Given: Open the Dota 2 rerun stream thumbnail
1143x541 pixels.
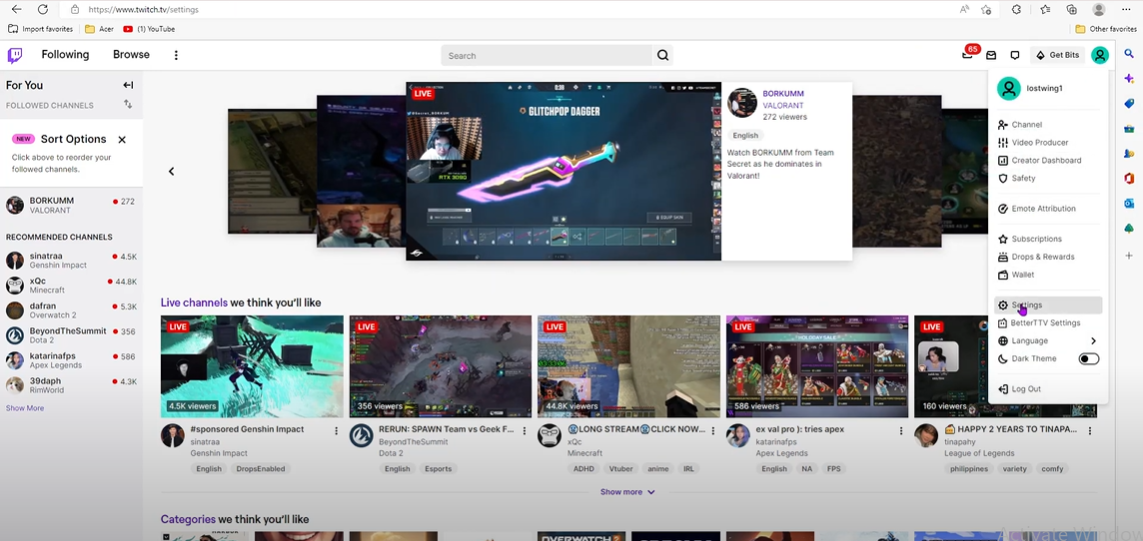Looking at the screenshot, I should click(440, 367).
